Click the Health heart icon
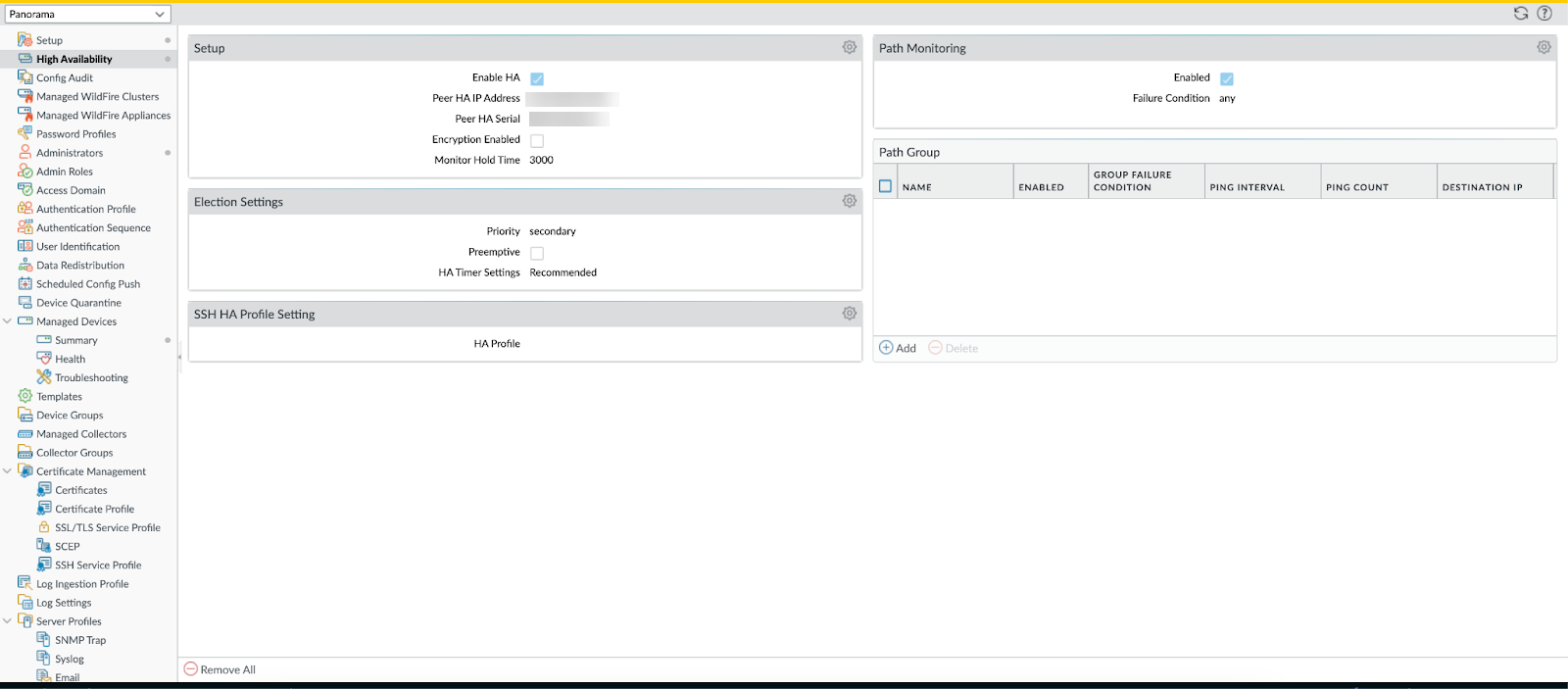 pyautogui.click(x=43, y=359)
